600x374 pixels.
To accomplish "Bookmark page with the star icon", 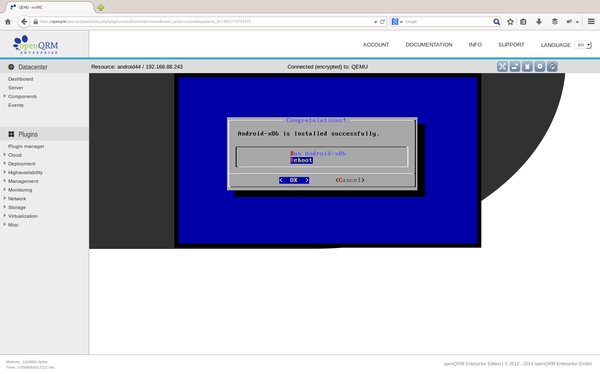I will tap(510, 22).
